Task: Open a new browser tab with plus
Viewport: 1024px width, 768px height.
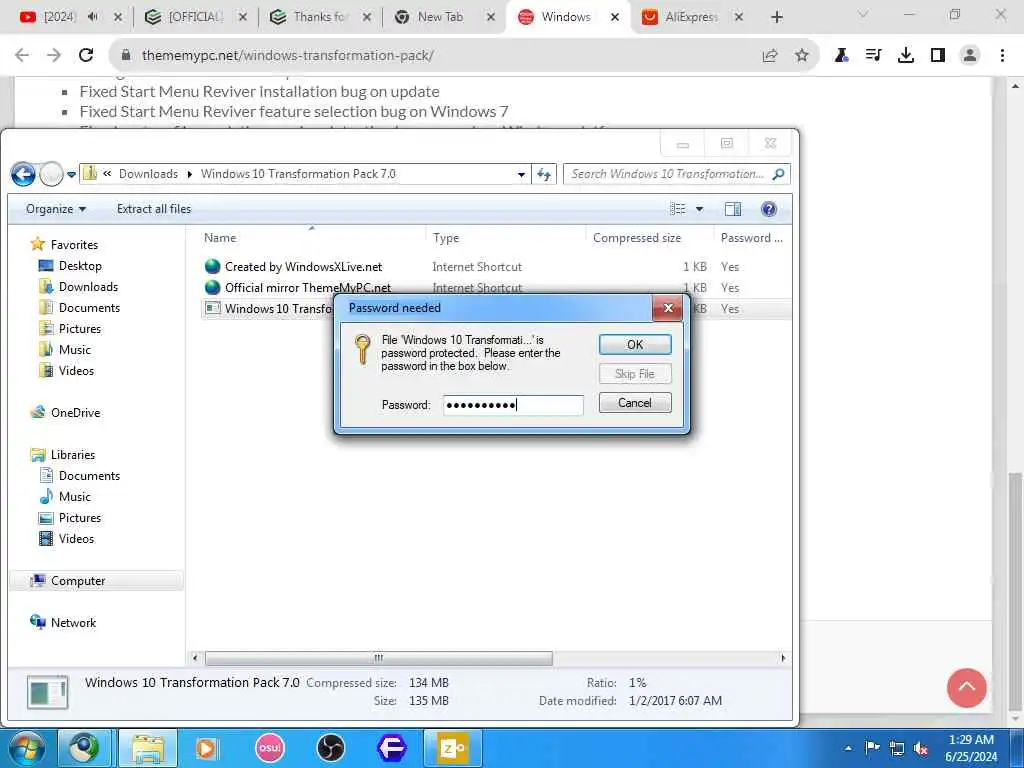Action: coord(776,18)
